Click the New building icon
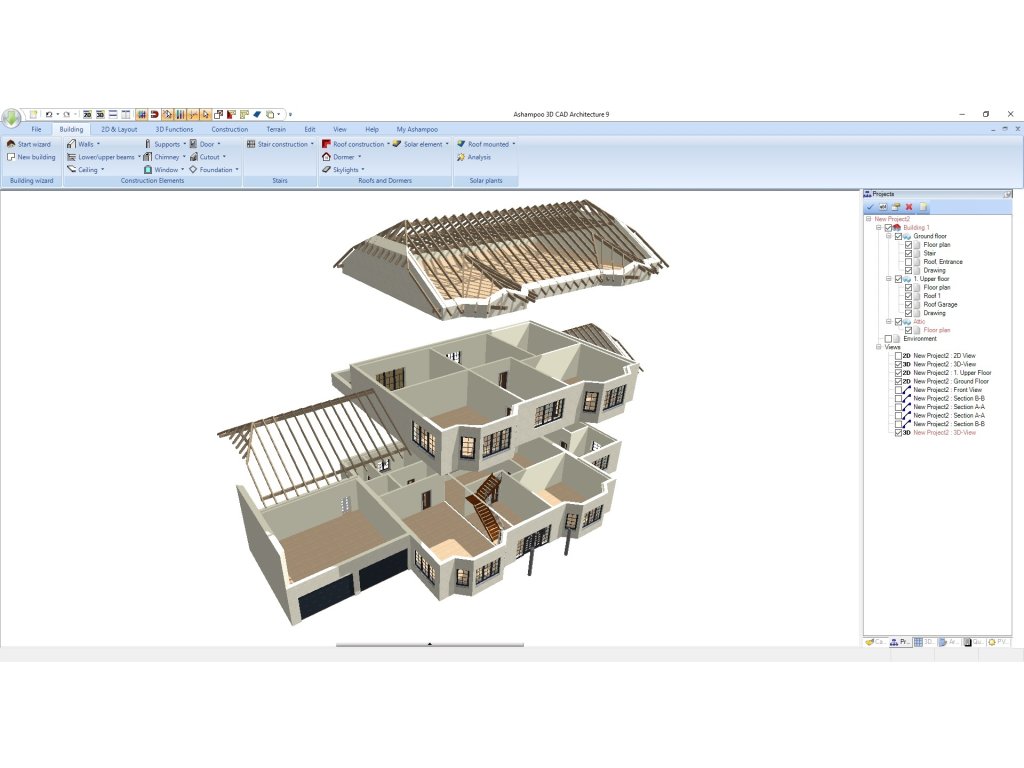Image resolution: width=1024 pixels, height=768 pixels. pos(11,157)
